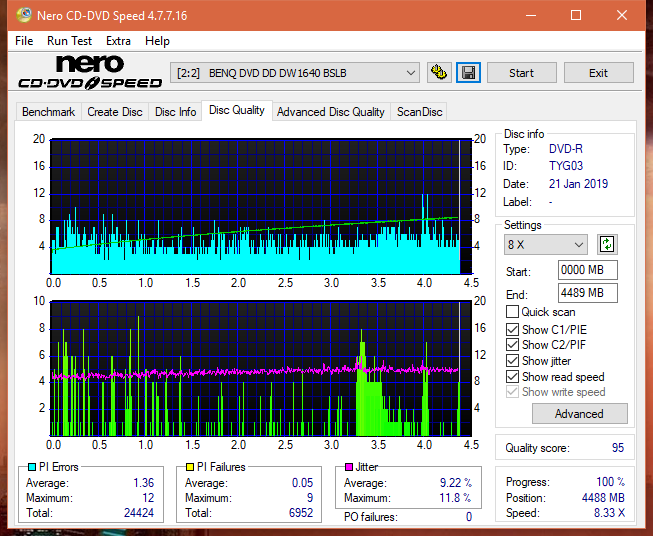Open the Extra menu
The width and height of the screenshot is (653, 536).
[118, 41]
